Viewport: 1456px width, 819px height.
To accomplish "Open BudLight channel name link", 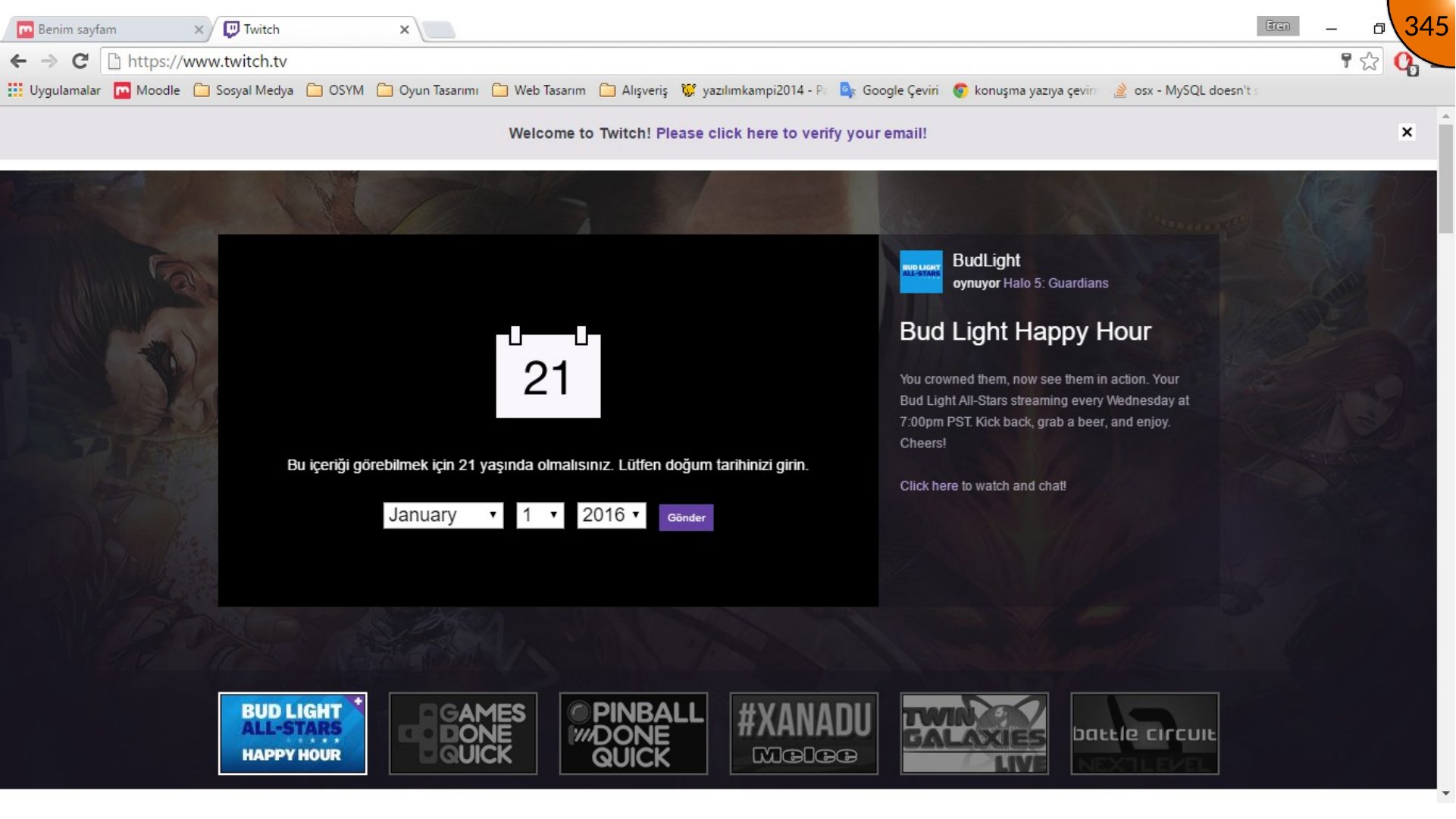I will point(986,261).
